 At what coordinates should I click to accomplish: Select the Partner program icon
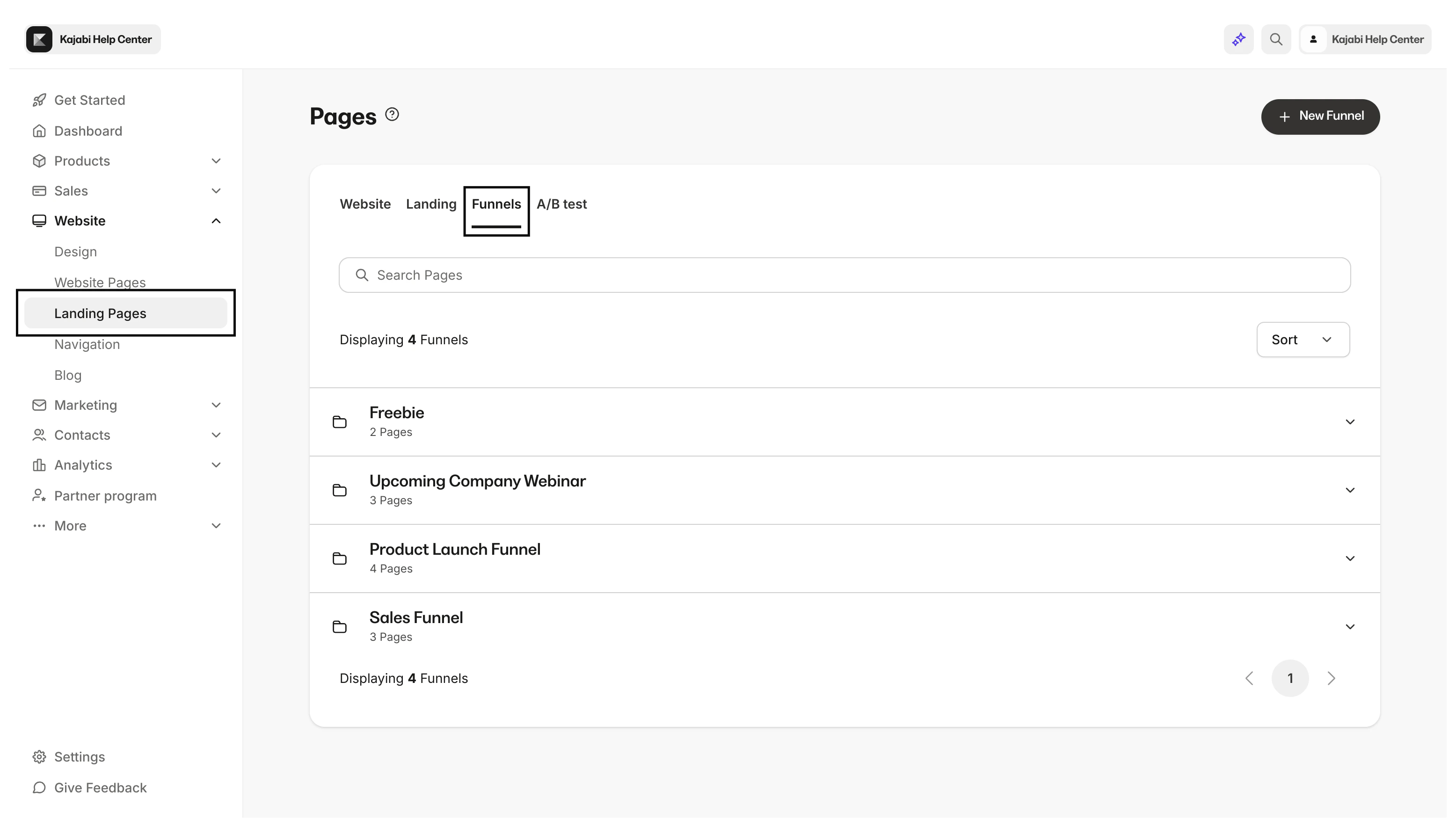pyautogui.click(x=39, y=495)
